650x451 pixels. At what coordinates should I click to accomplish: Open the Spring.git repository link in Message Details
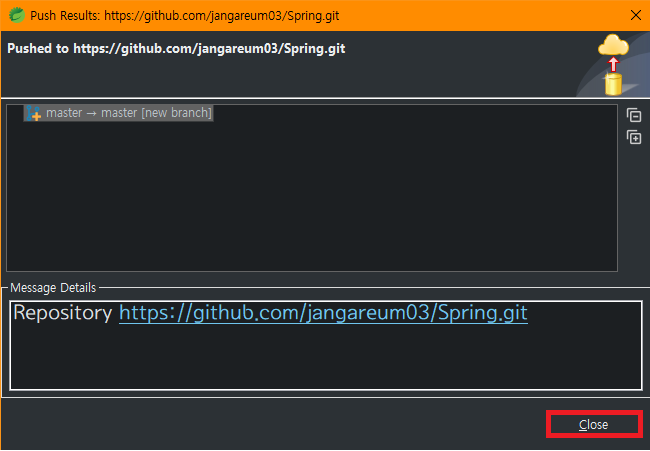tap(323, 313)
